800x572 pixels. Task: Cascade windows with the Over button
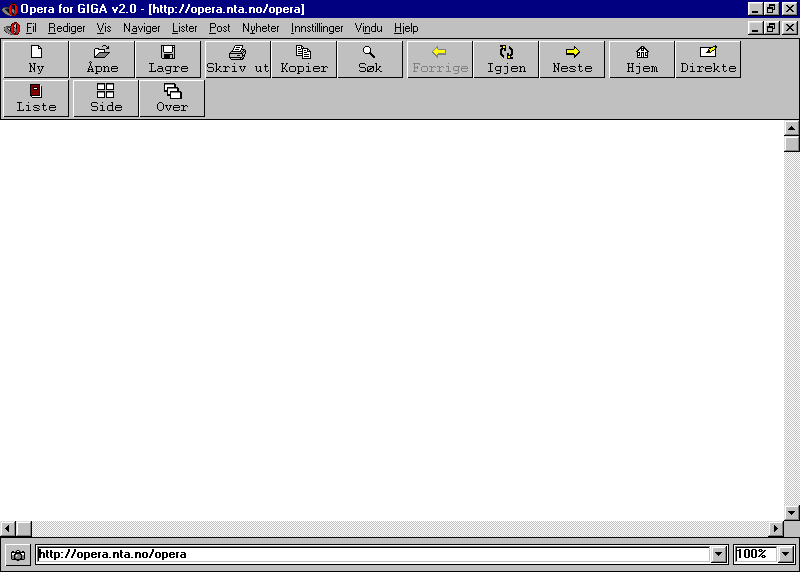(x=172, y=98)
